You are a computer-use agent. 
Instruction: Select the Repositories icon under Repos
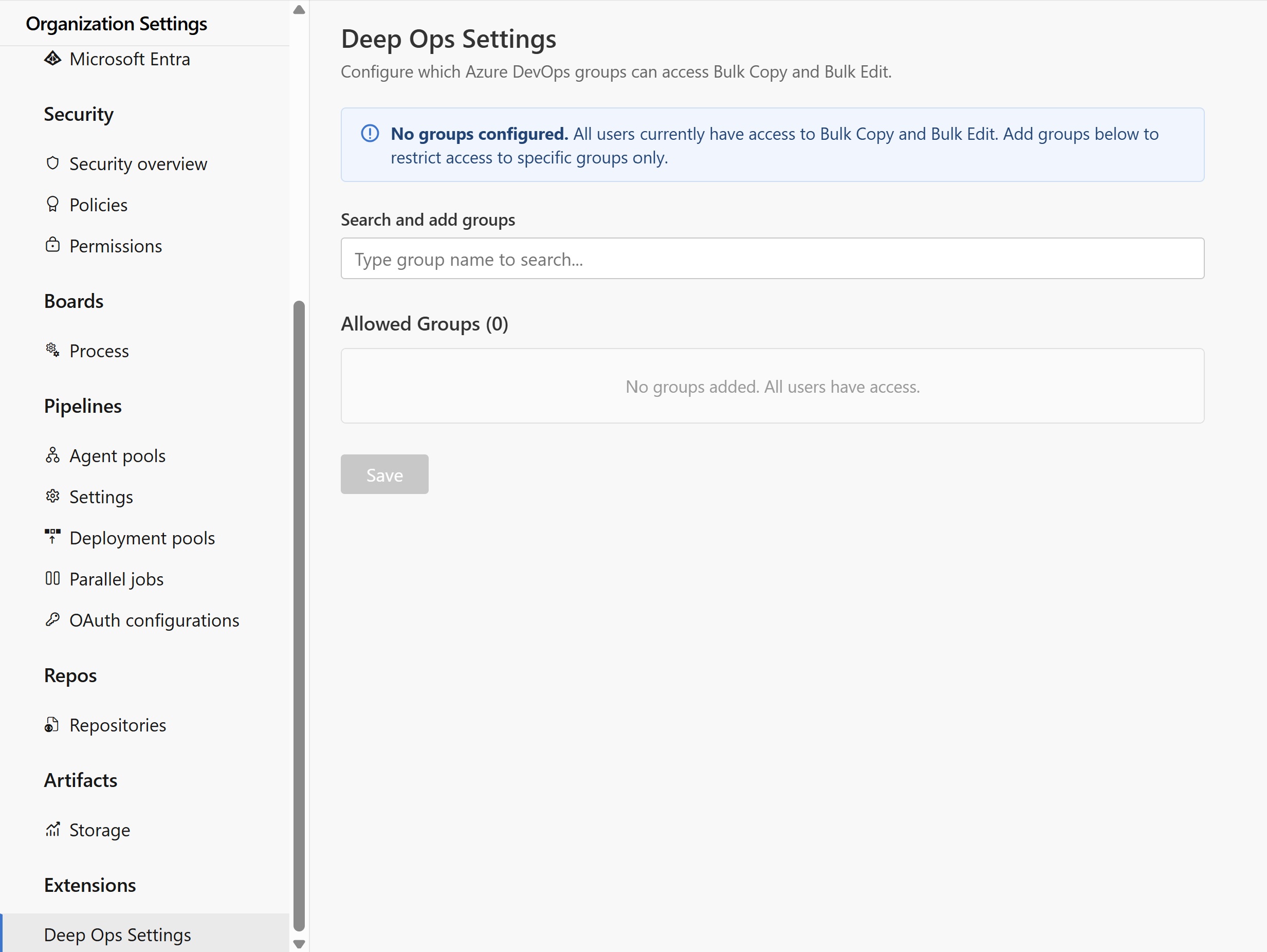pos(53,724)
